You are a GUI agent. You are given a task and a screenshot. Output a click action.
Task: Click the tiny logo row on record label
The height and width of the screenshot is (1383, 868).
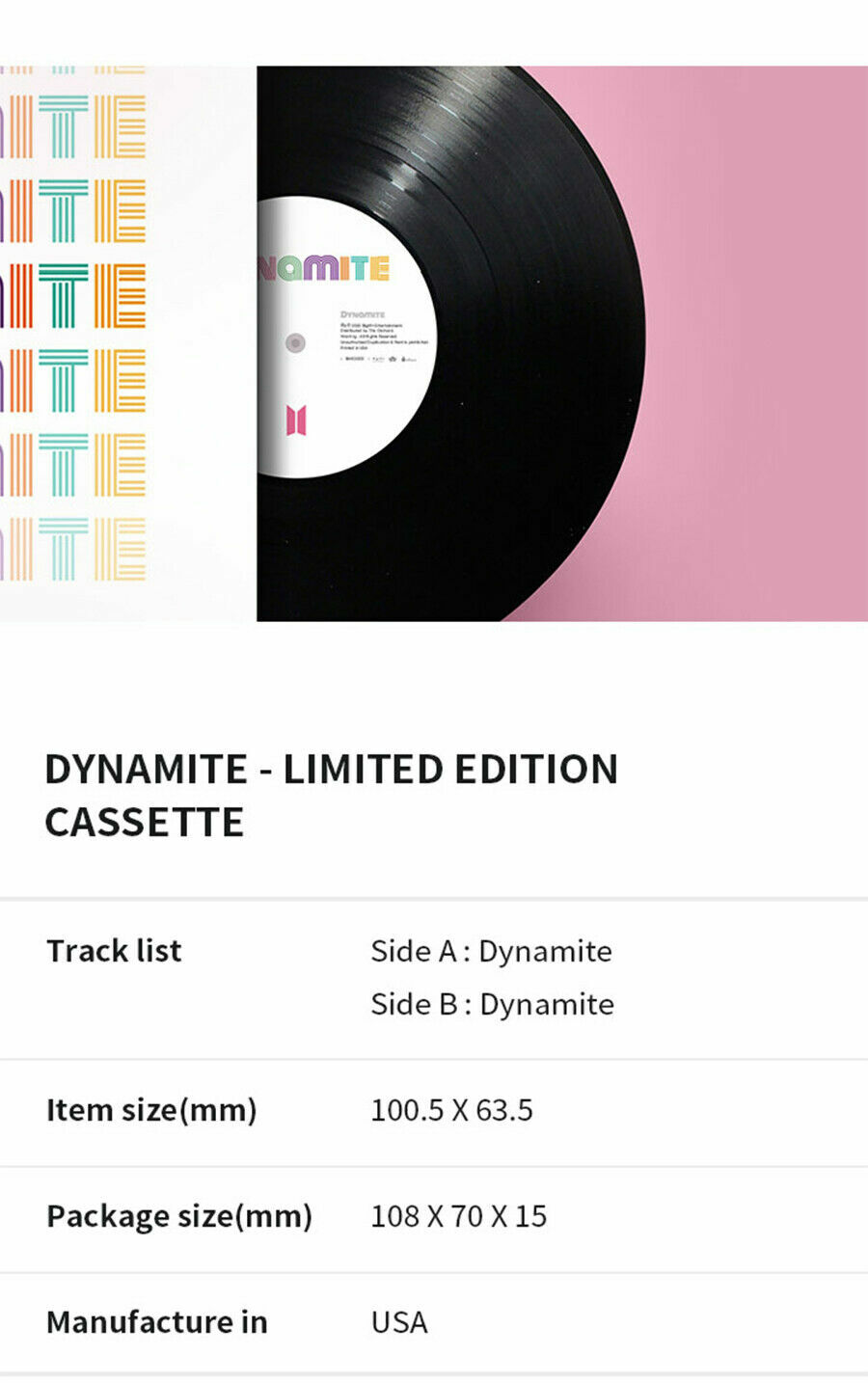pos(378,359)
